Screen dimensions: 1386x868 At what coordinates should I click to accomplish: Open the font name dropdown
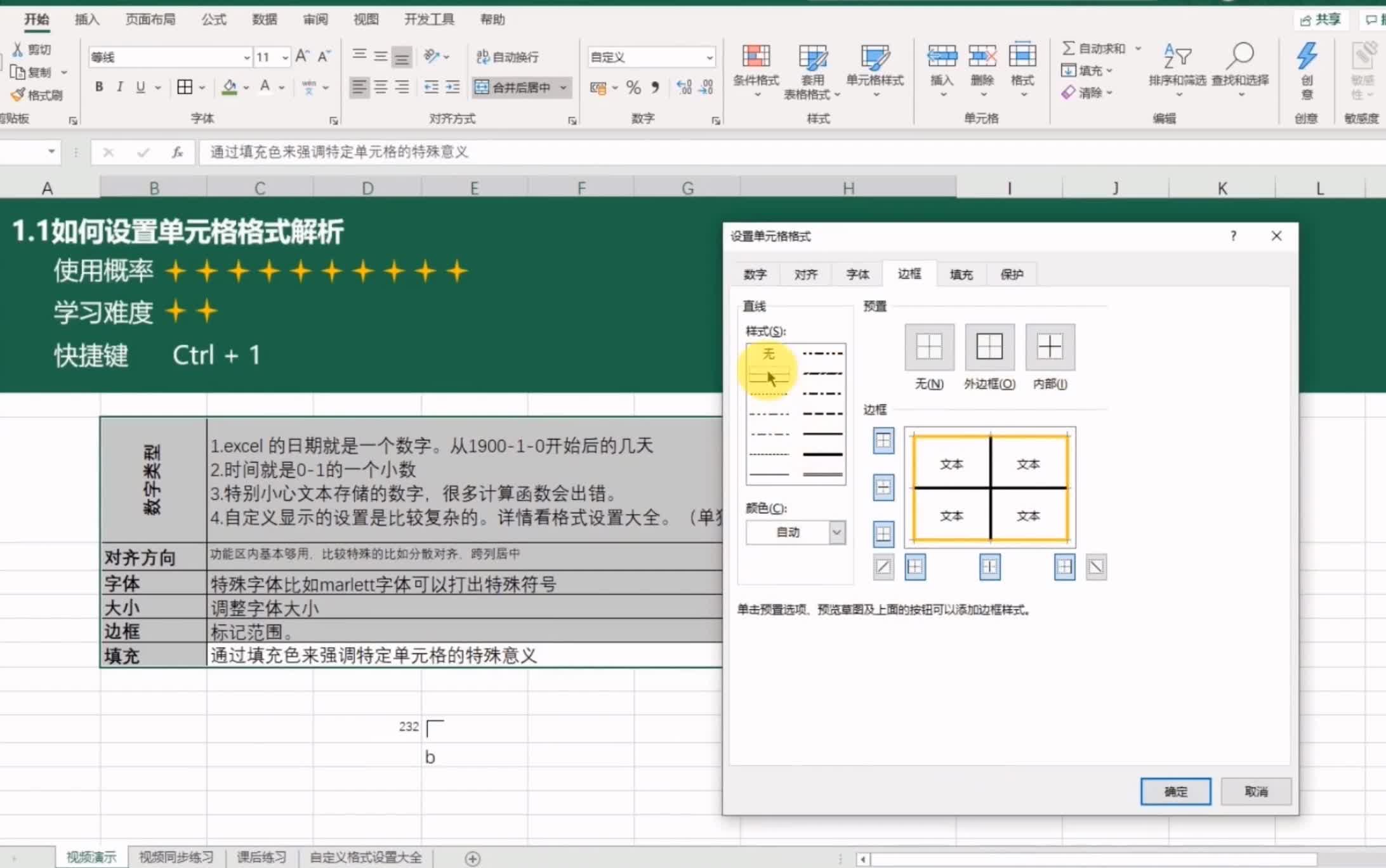pos(246,58)
